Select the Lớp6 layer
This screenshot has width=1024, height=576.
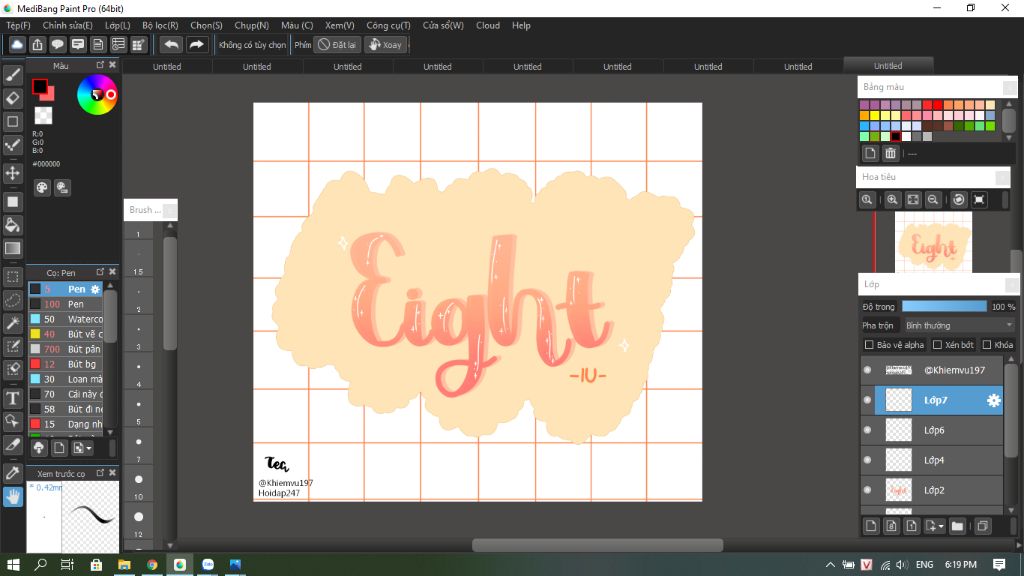coord(933,430)
